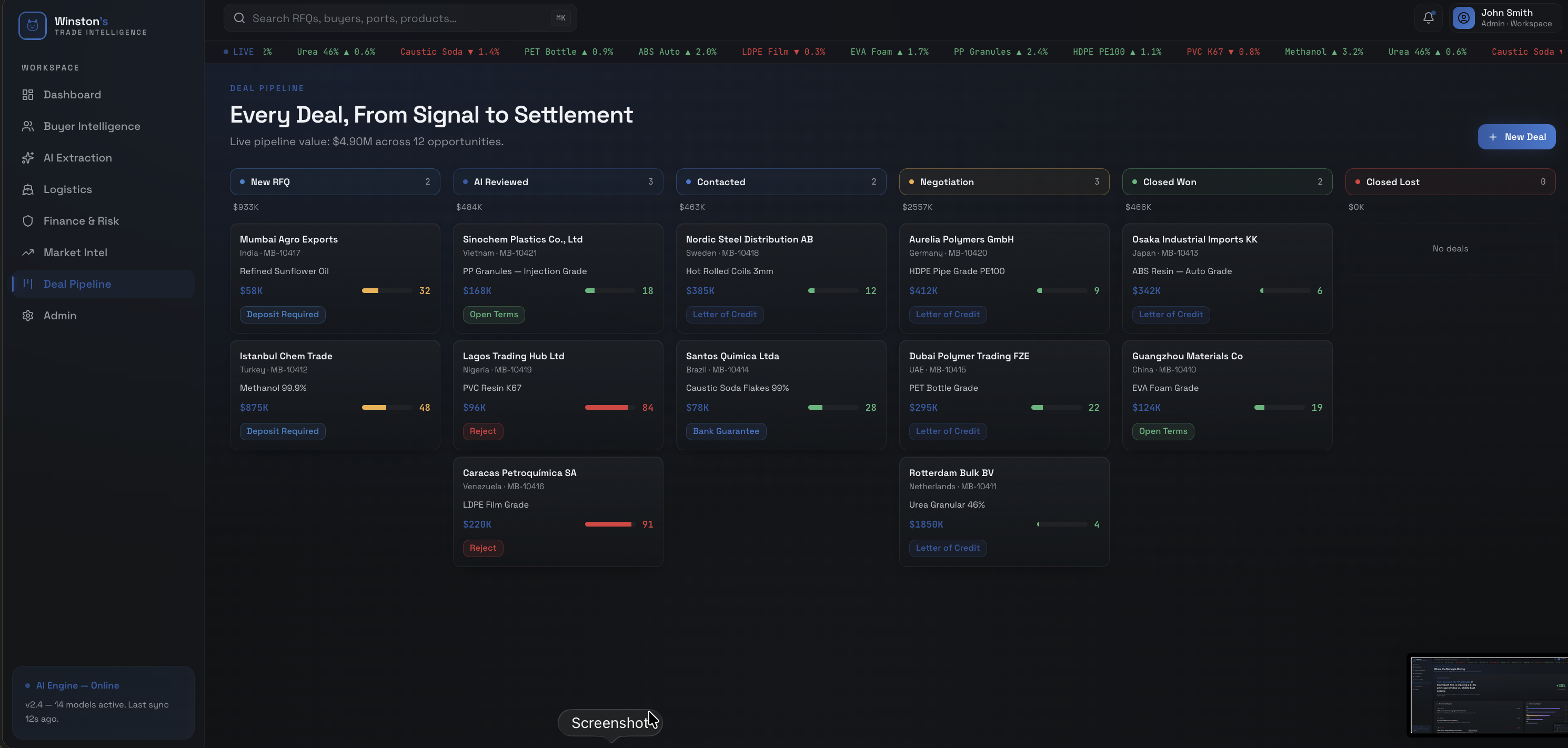Focus the Search RFQs input field

pos(400,18)
